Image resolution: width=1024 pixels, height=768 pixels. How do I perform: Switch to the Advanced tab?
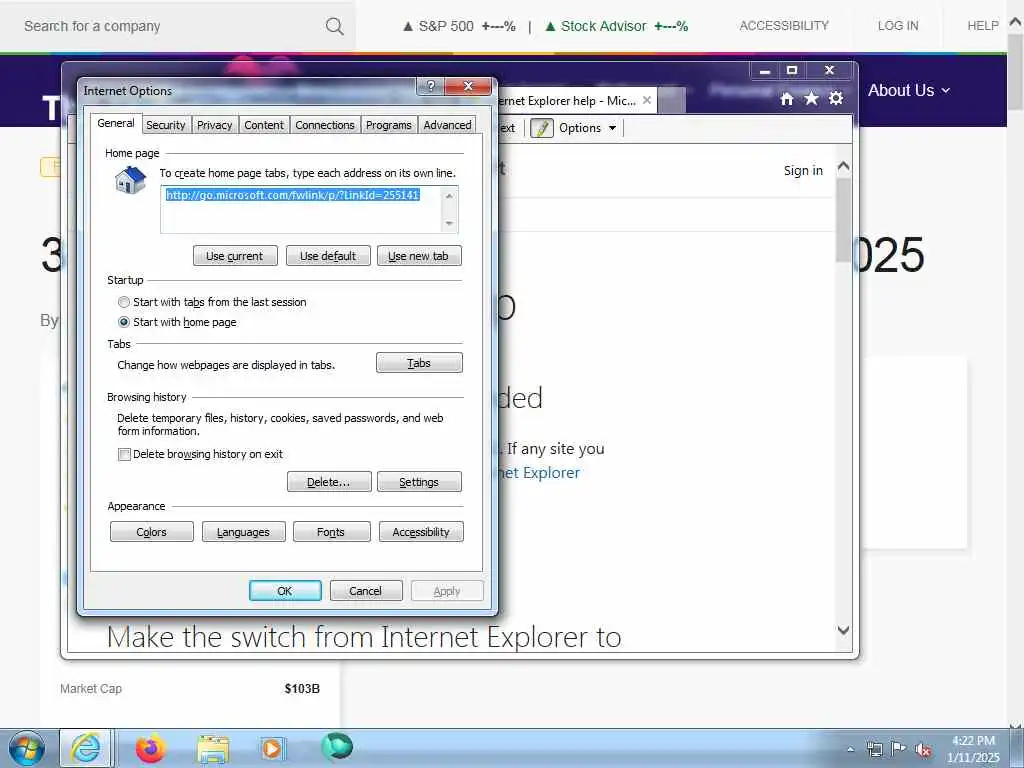pos(447,125)
